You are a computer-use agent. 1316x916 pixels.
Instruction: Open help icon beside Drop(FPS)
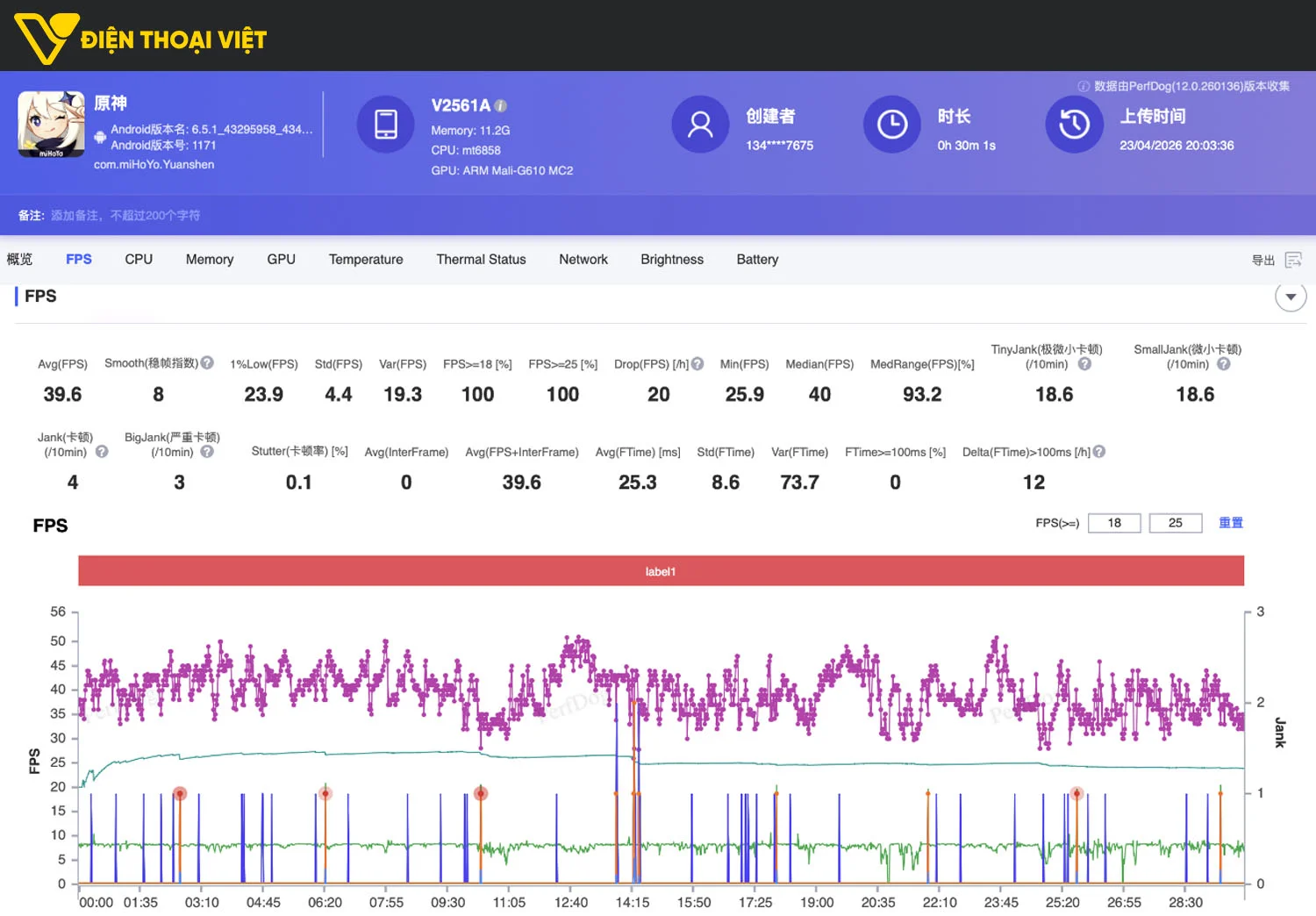(697, 363)
